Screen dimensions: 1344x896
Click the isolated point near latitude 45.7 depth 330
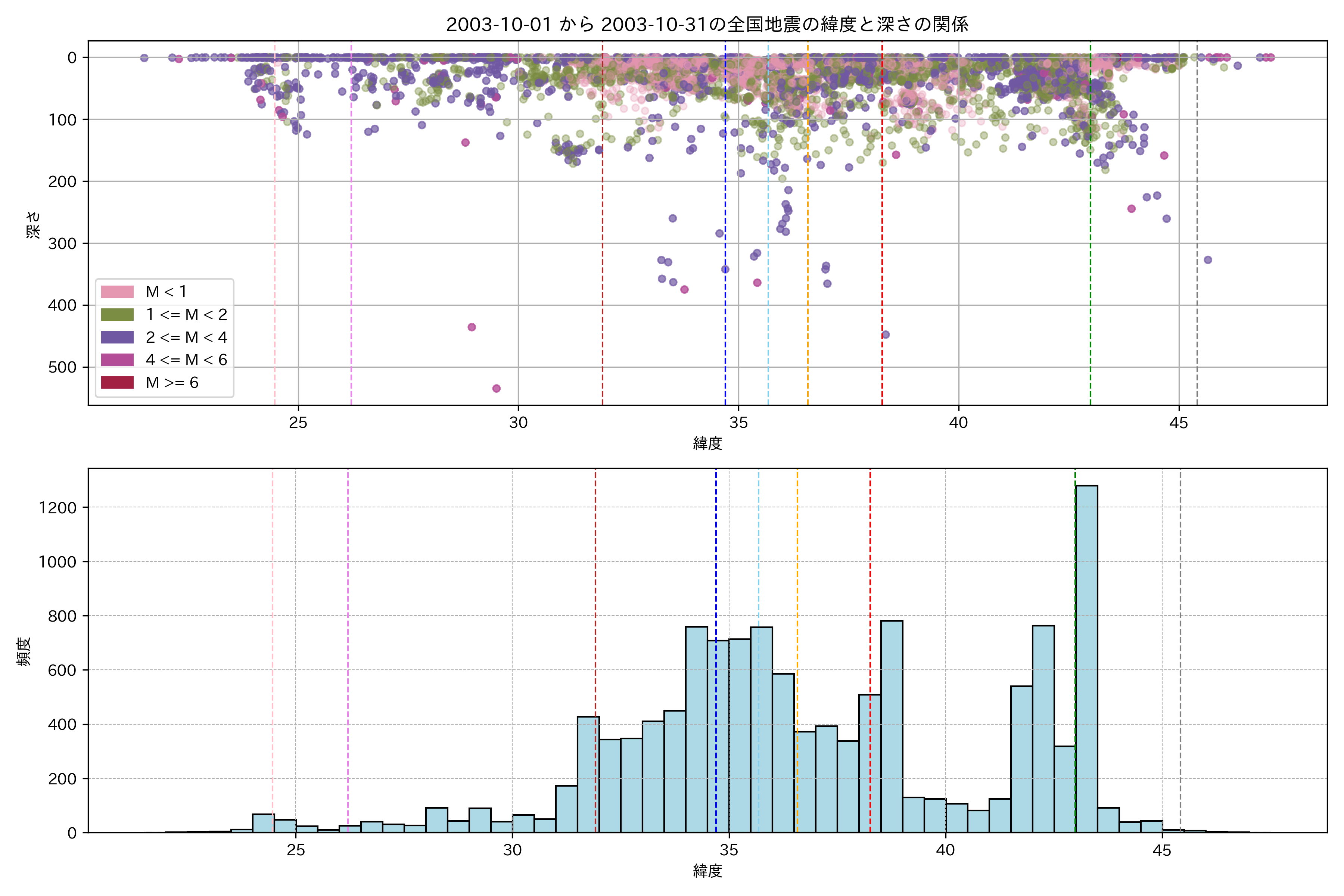[x=1208, y=260]
